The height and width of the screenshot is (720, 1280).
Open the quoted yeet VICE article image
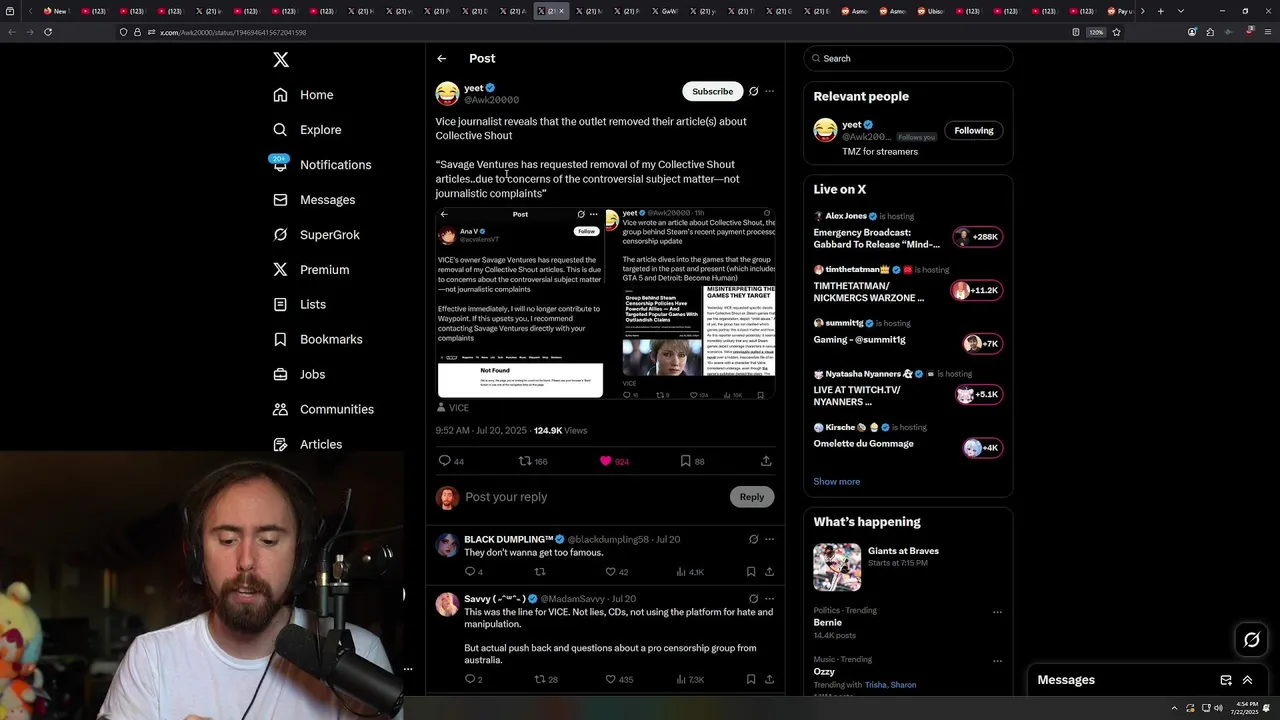tap(690, 303)
